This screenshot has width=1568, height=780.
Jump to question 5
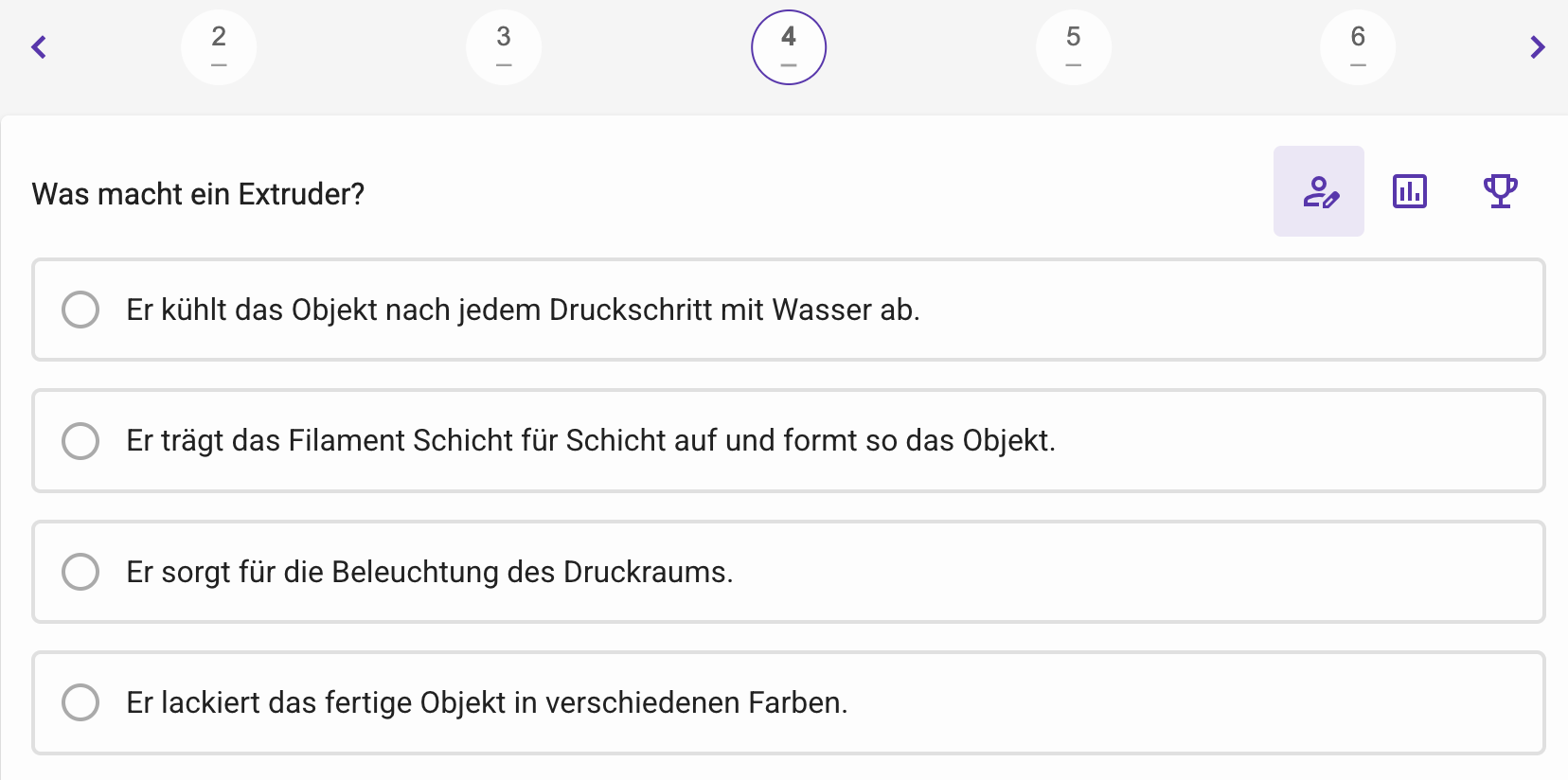coord(1074,47)
